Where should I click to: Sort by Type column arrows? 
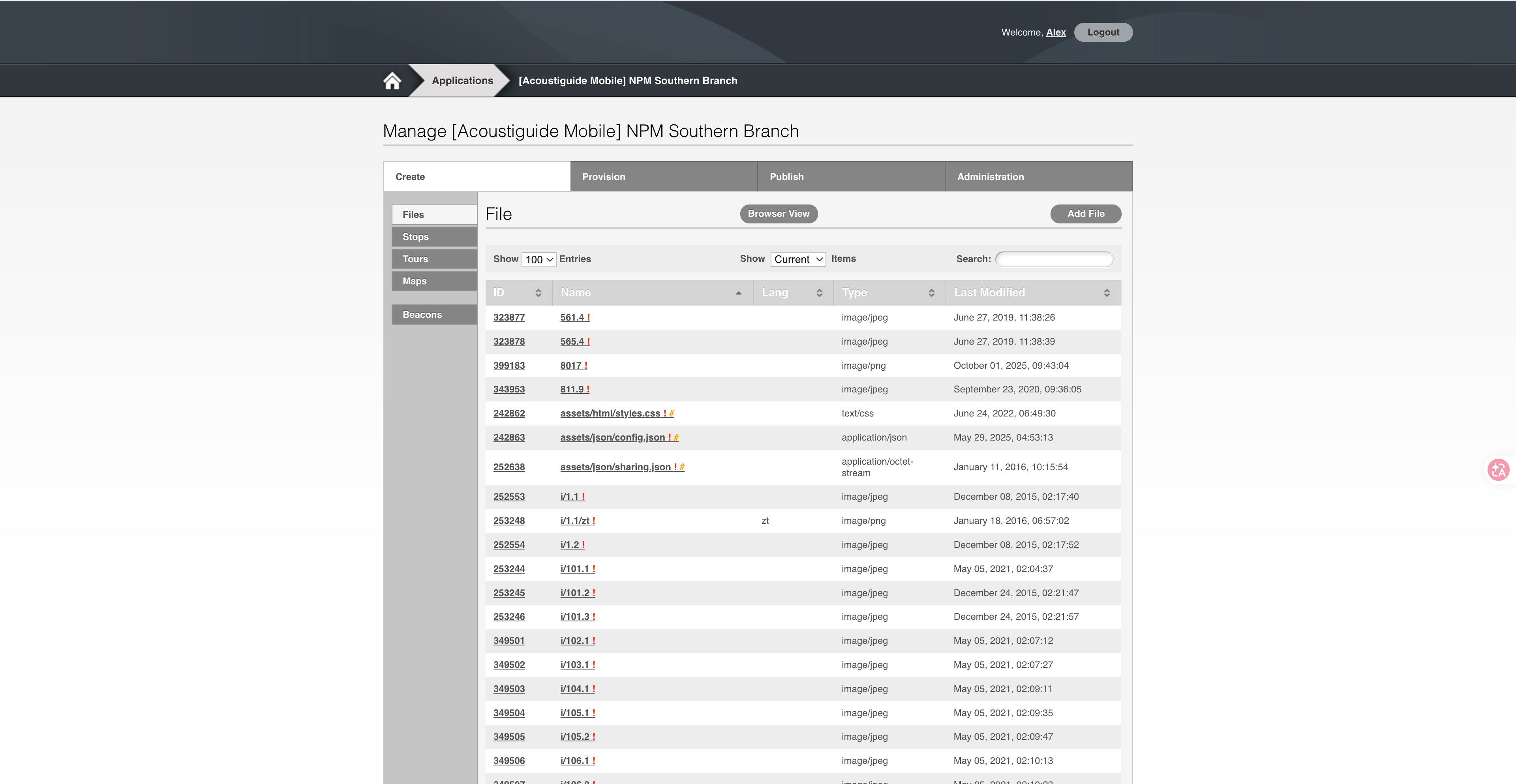(x=931, y=293)
